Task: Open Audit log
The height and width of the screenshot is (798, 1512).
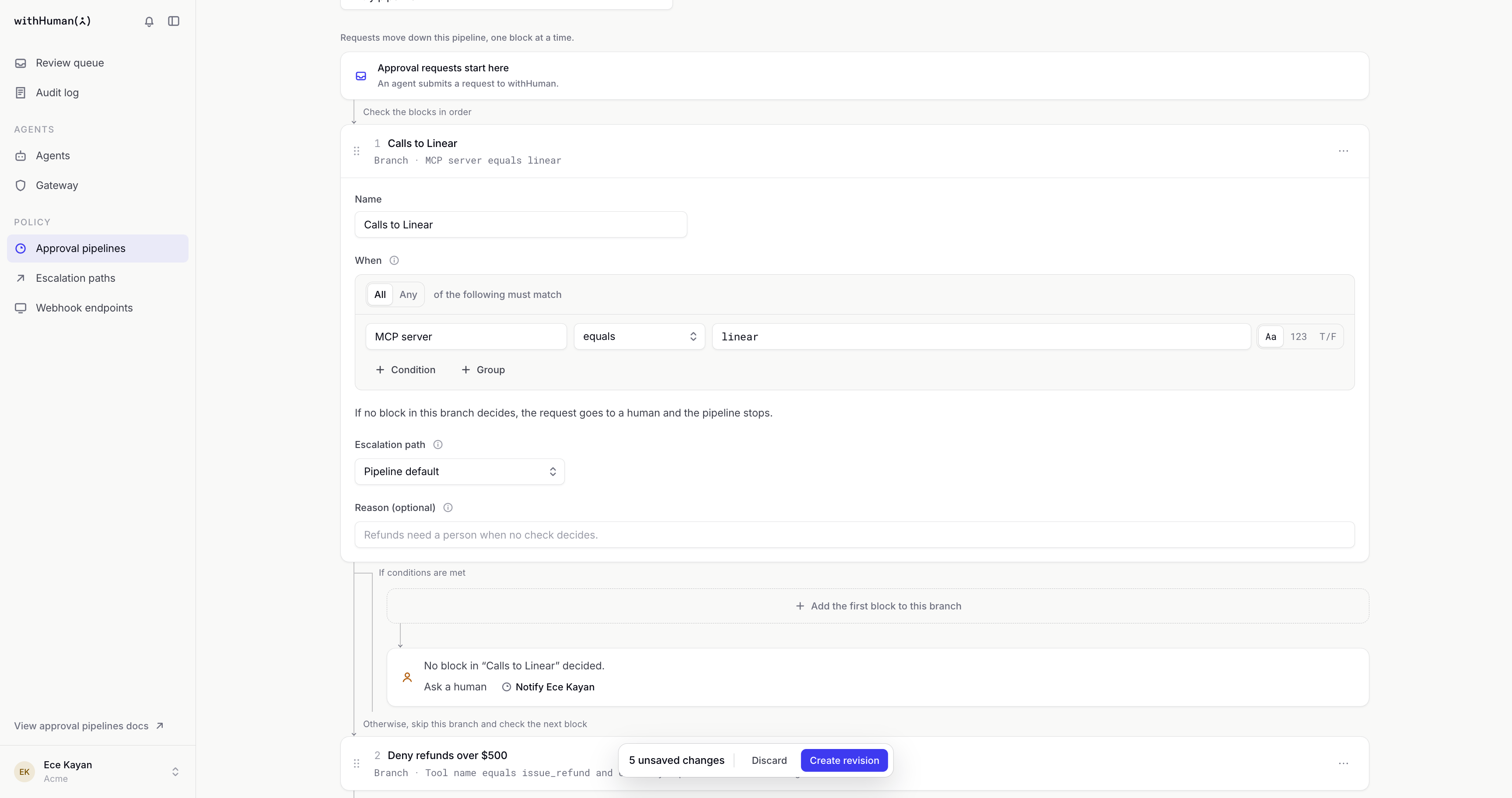Action: point(98,93)
